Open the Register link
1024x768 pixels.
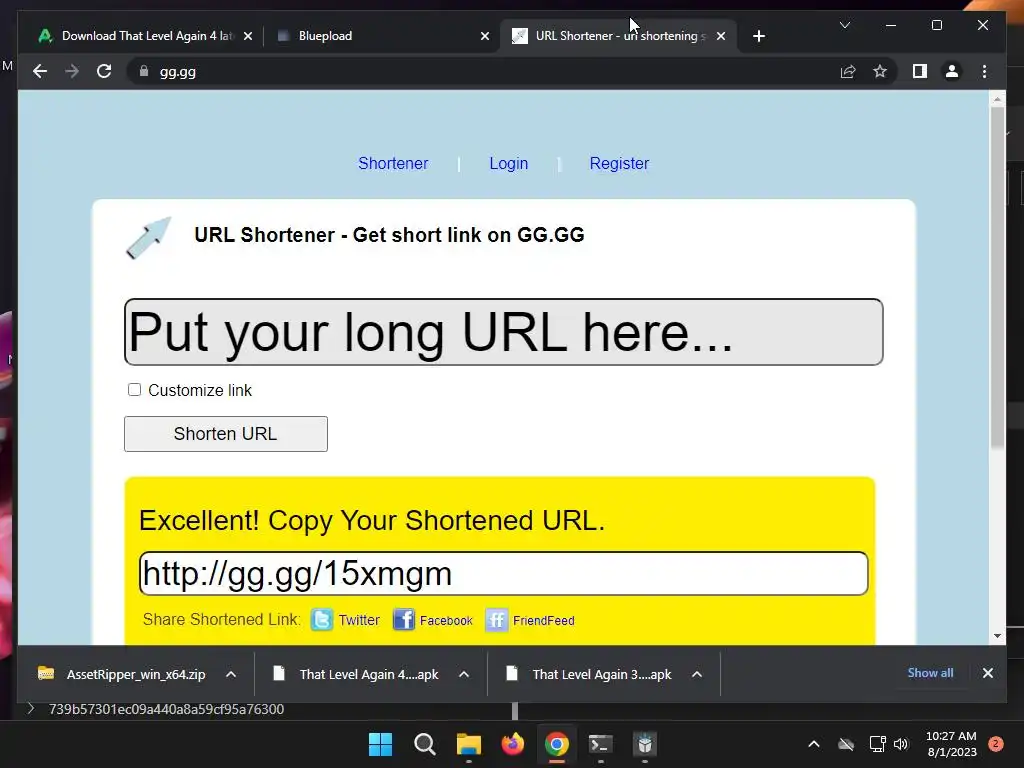click(619, 163)
